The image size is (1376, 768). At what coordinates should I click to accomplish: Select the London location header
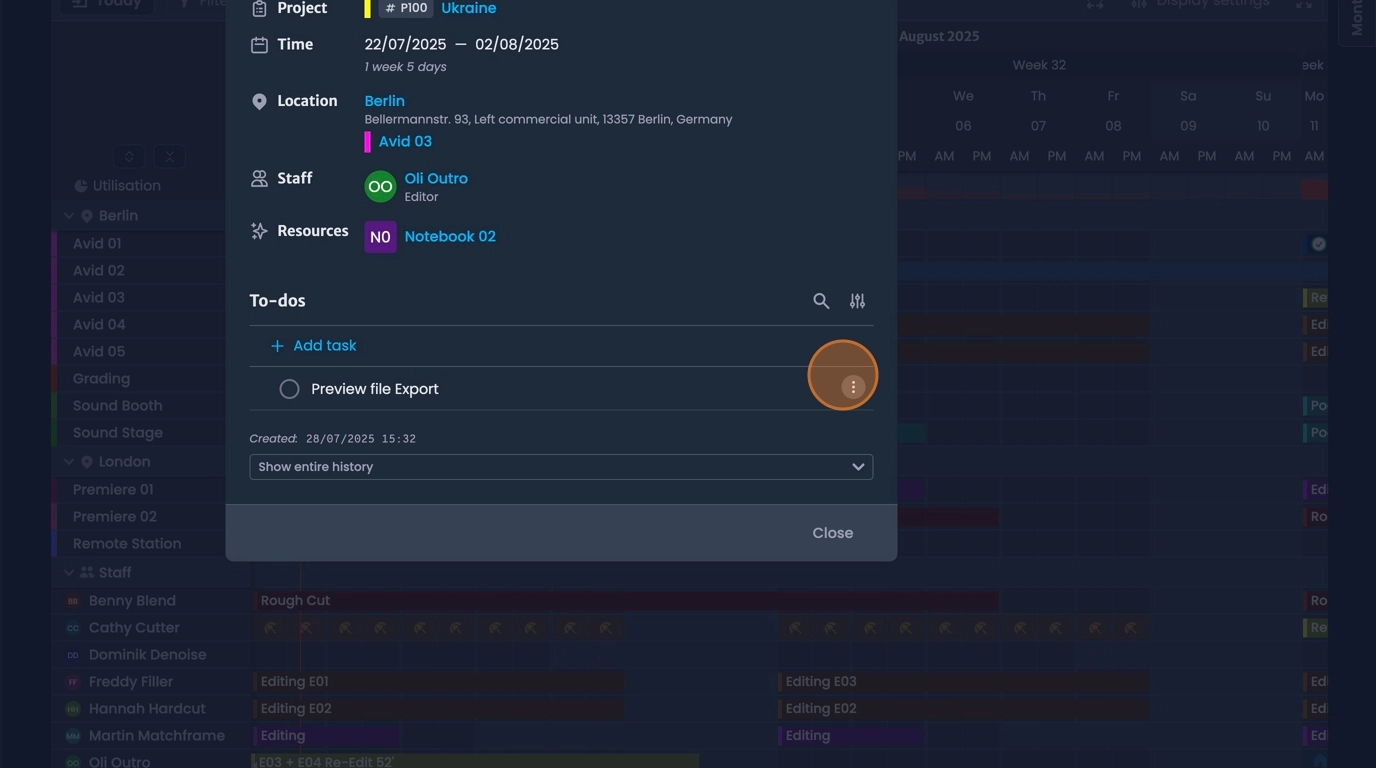(x=125, y=461)
